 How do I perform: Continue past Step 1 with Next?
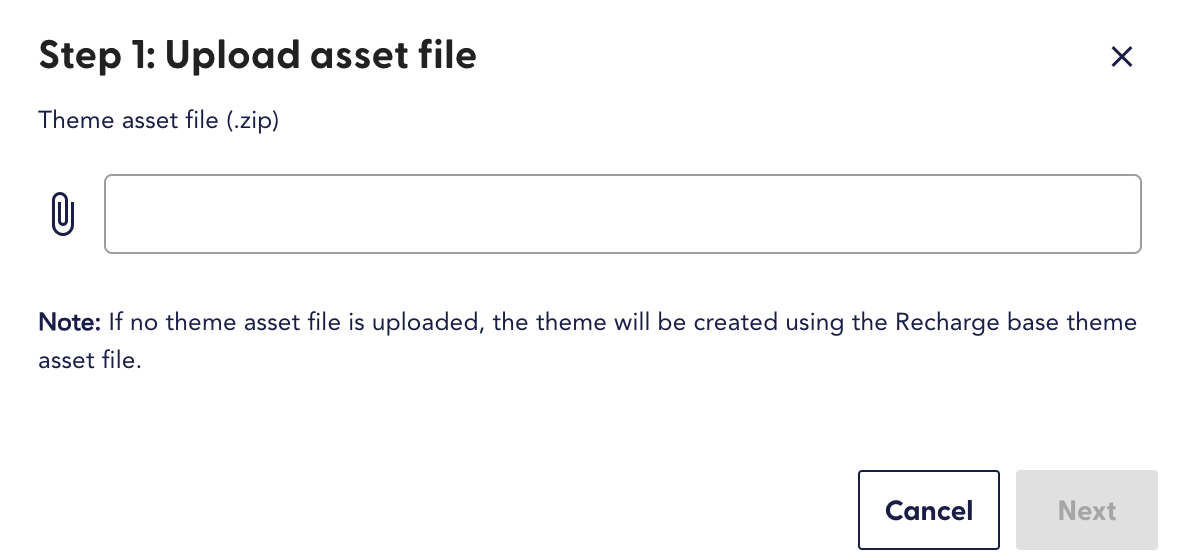(1086, 510)
